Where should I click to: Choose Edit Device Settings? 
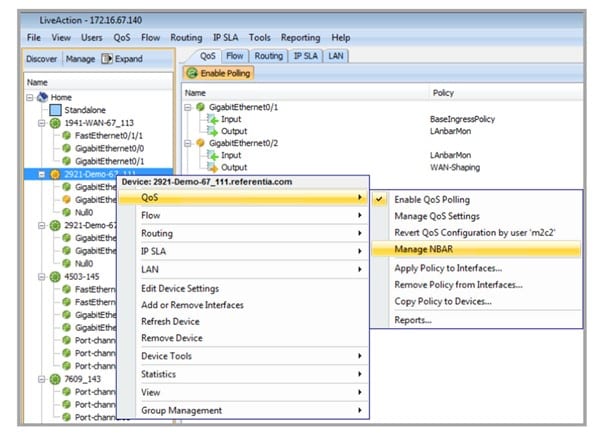point(243,288)
